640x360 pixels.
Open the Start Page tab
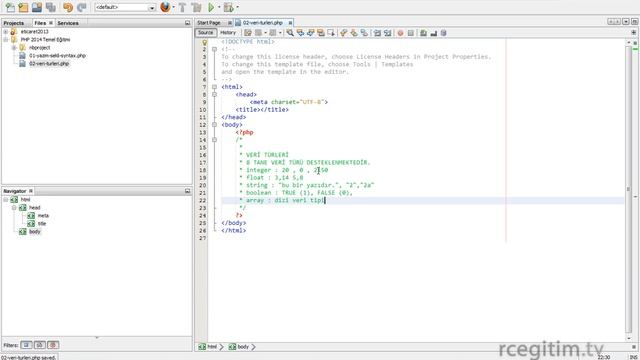[x=209, y=23]
